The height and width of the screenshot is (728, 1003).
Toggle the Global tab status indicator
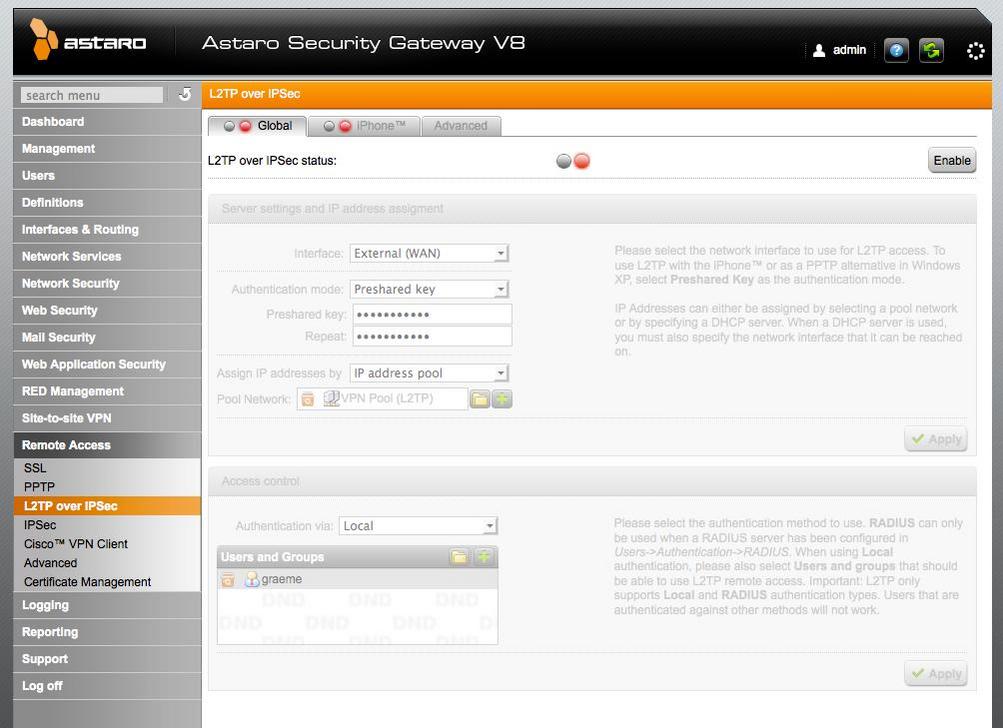237,126
